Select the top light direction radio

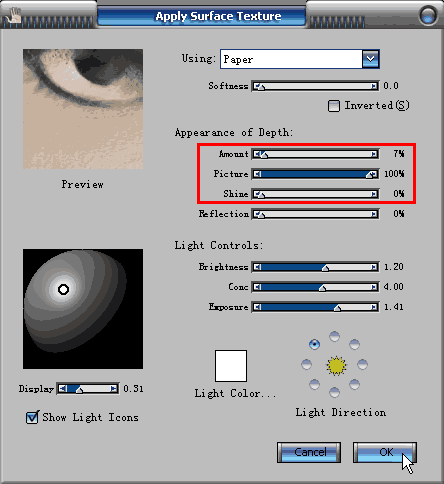(x=334, y=336)
